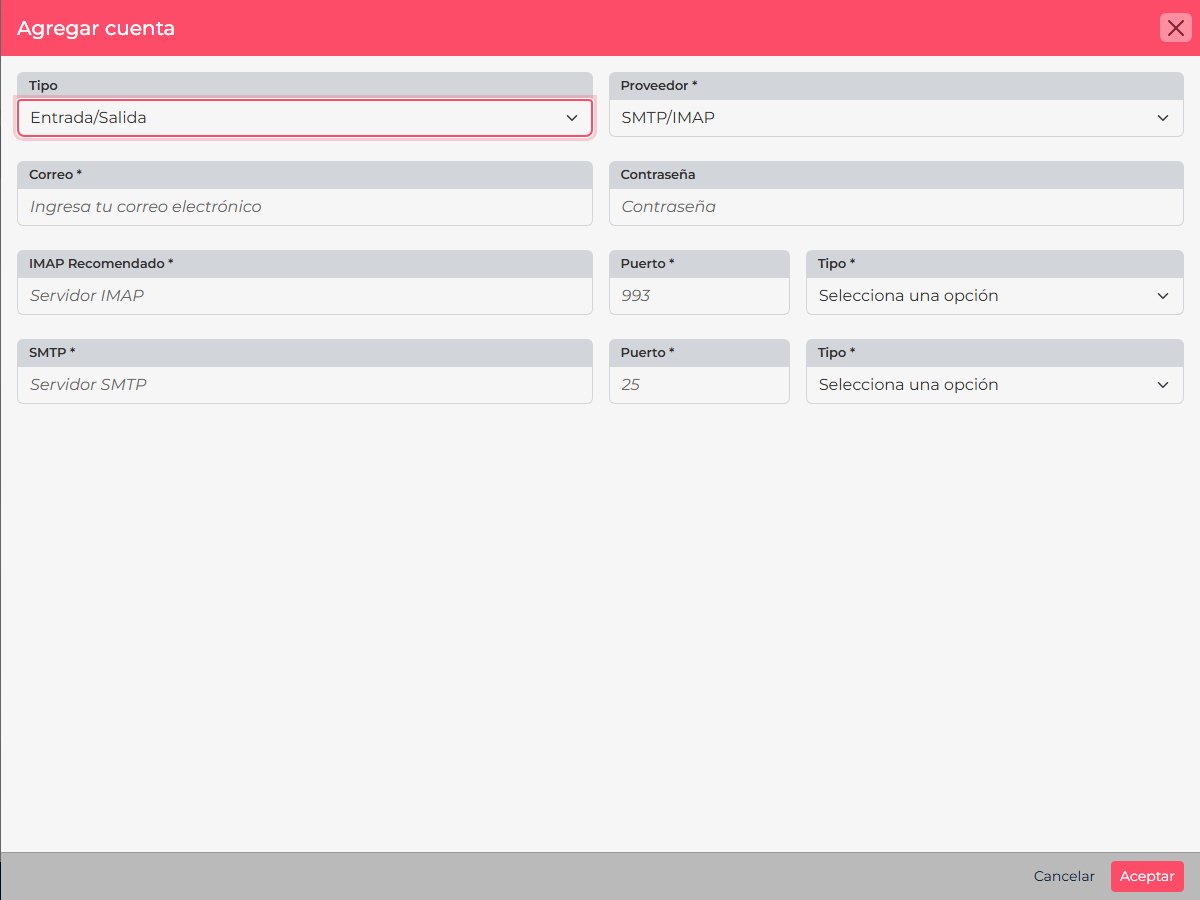The width and height of the screenshot is (1200, 900).
Task: Click the IMAP Puerto 993 field
Action: tap(699, 296)
